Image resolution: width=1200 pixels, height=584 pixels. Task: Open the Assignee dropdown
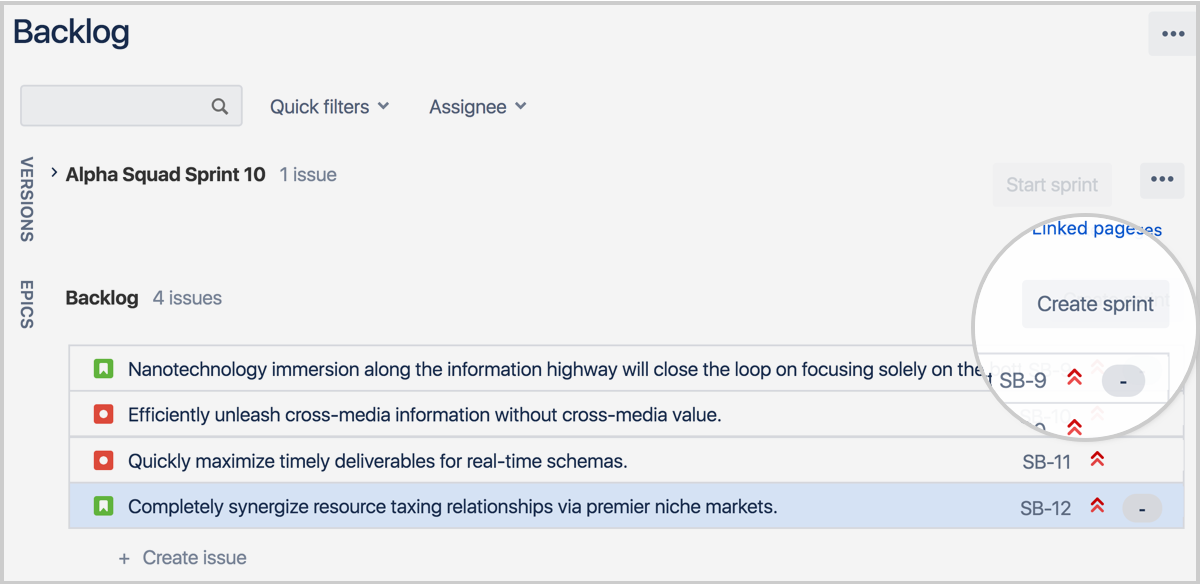pyautogui.click(x=477, y=106)
